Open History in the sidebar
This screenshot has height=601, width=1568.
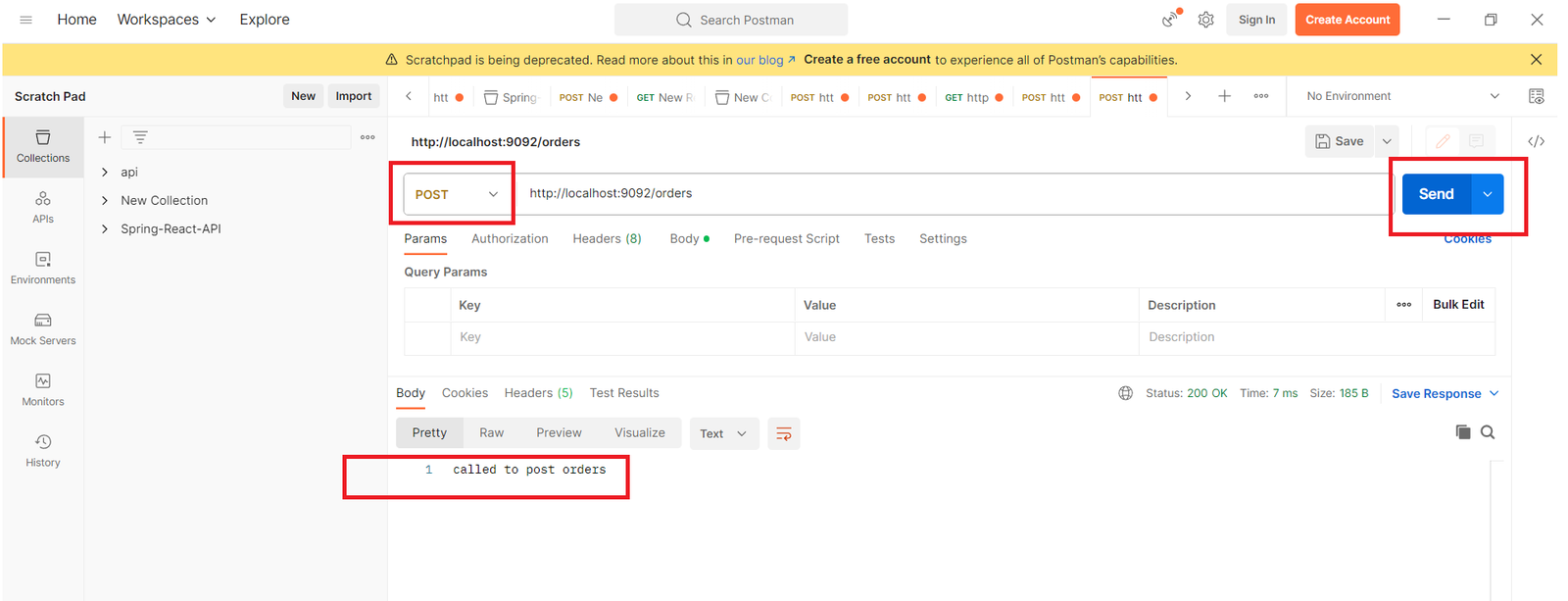pos(43,450)
